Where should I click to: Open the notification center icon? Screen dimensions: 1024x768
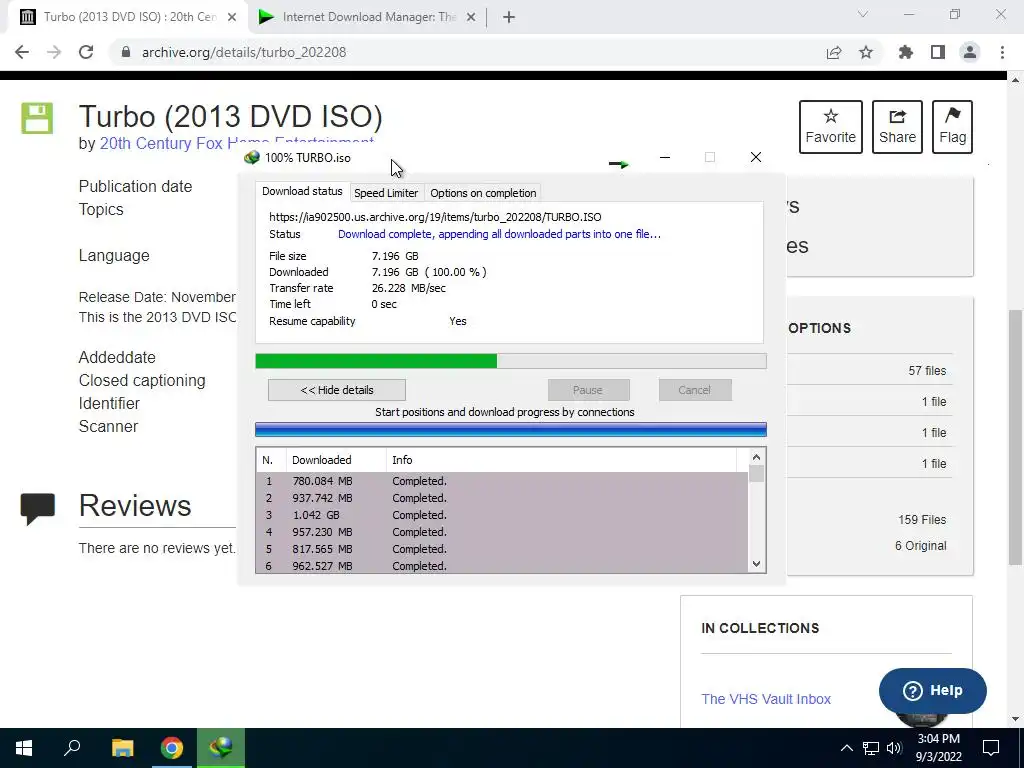click(991, 748)
